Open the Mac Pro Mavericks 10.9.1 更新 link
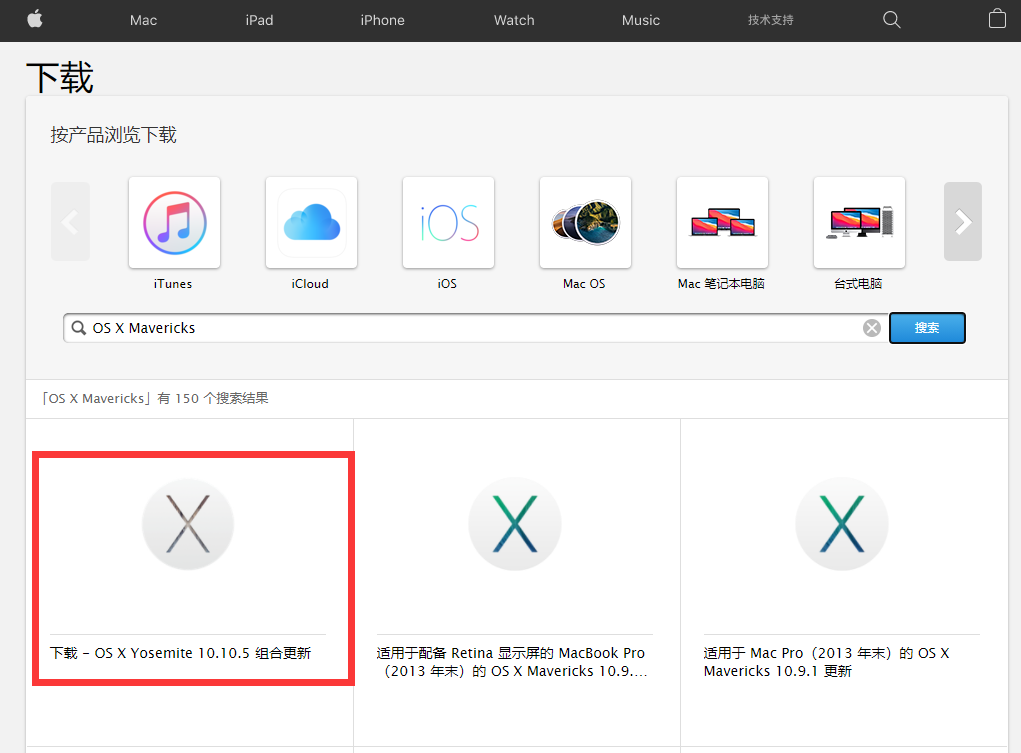This screenshot has height=753, width=1021. tap(826, 662)
